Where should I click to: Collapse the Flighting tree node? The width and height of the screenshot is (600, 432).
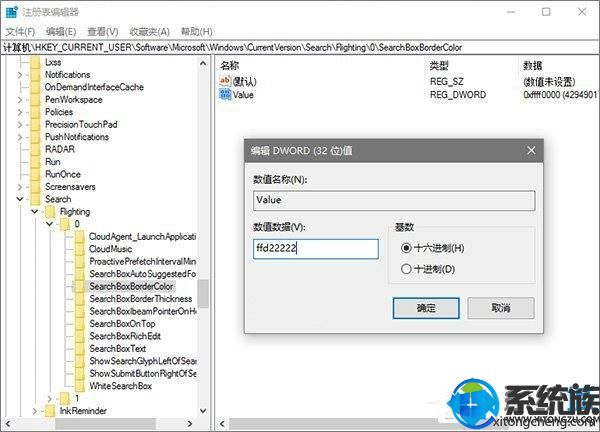[x=34, y=212]
